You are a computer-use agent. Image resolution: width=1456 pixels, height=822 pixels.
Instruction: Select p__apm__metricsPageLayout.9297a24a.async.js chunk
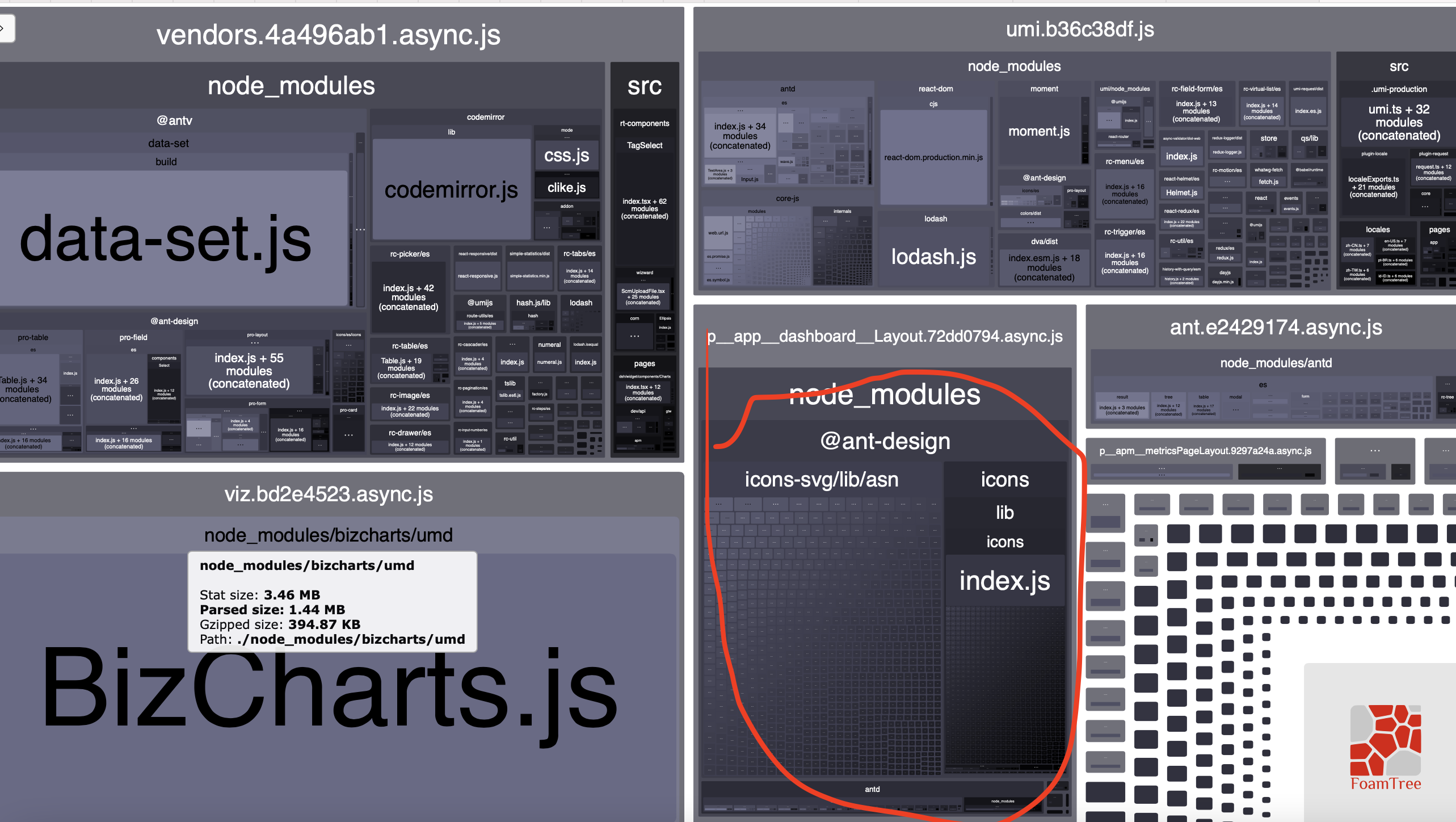pyautogui.click(x=1205, y=451)
